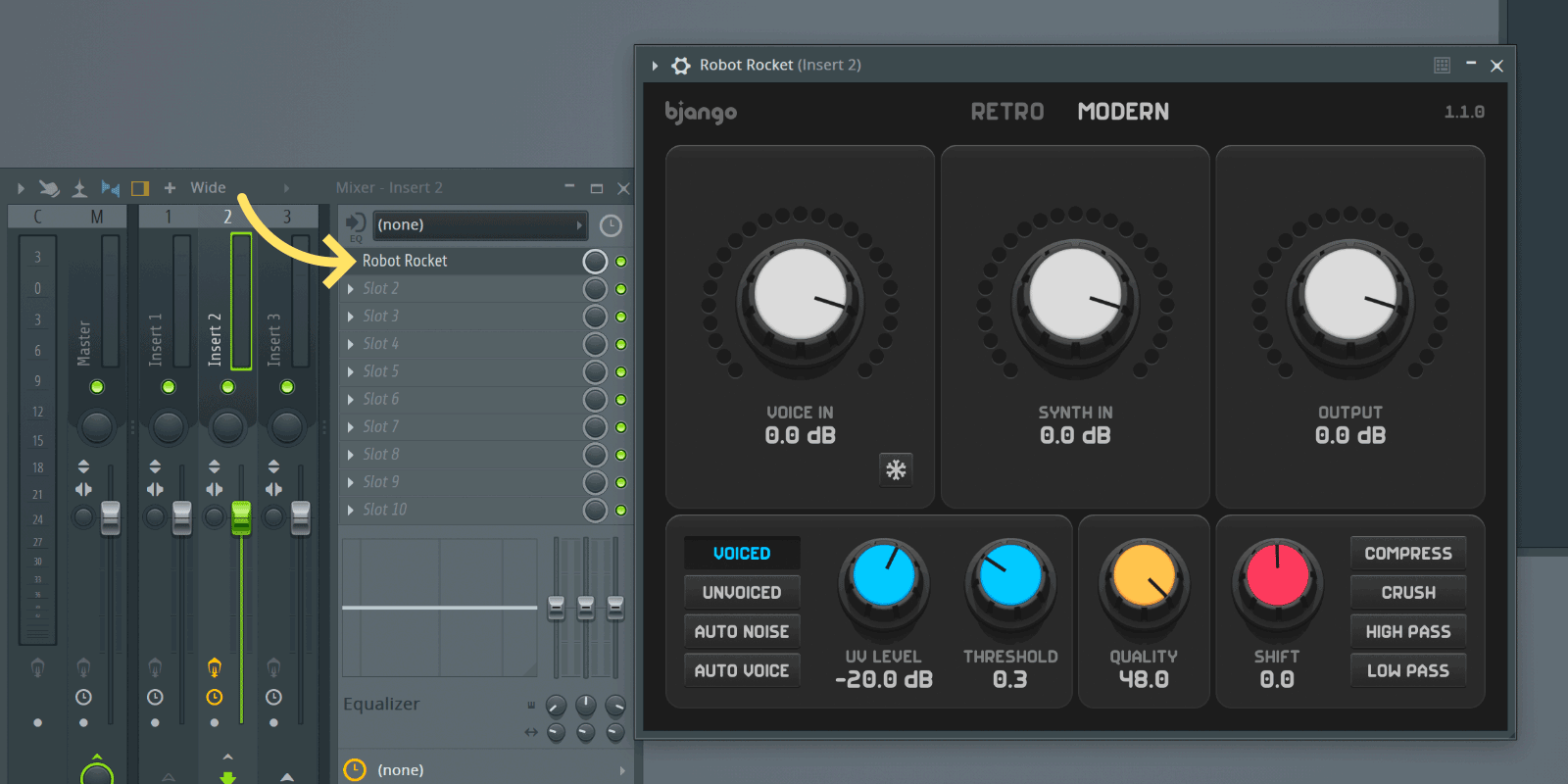The width and height of the screenshot is (1568, 784).
Task: Click the delay compensation clock on Insert 1
Action: pos(155,698)
